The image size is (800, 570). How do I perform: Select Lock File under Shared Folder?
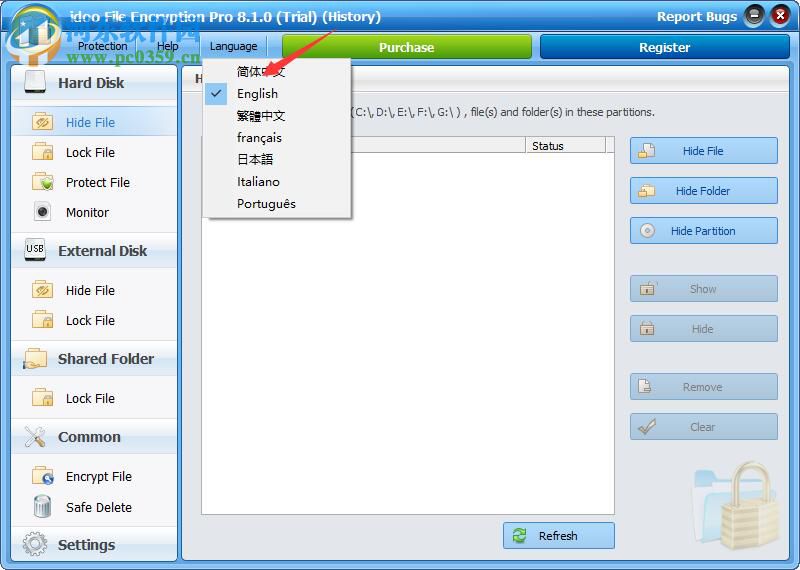pyautogui.click(x=94, y=398)
